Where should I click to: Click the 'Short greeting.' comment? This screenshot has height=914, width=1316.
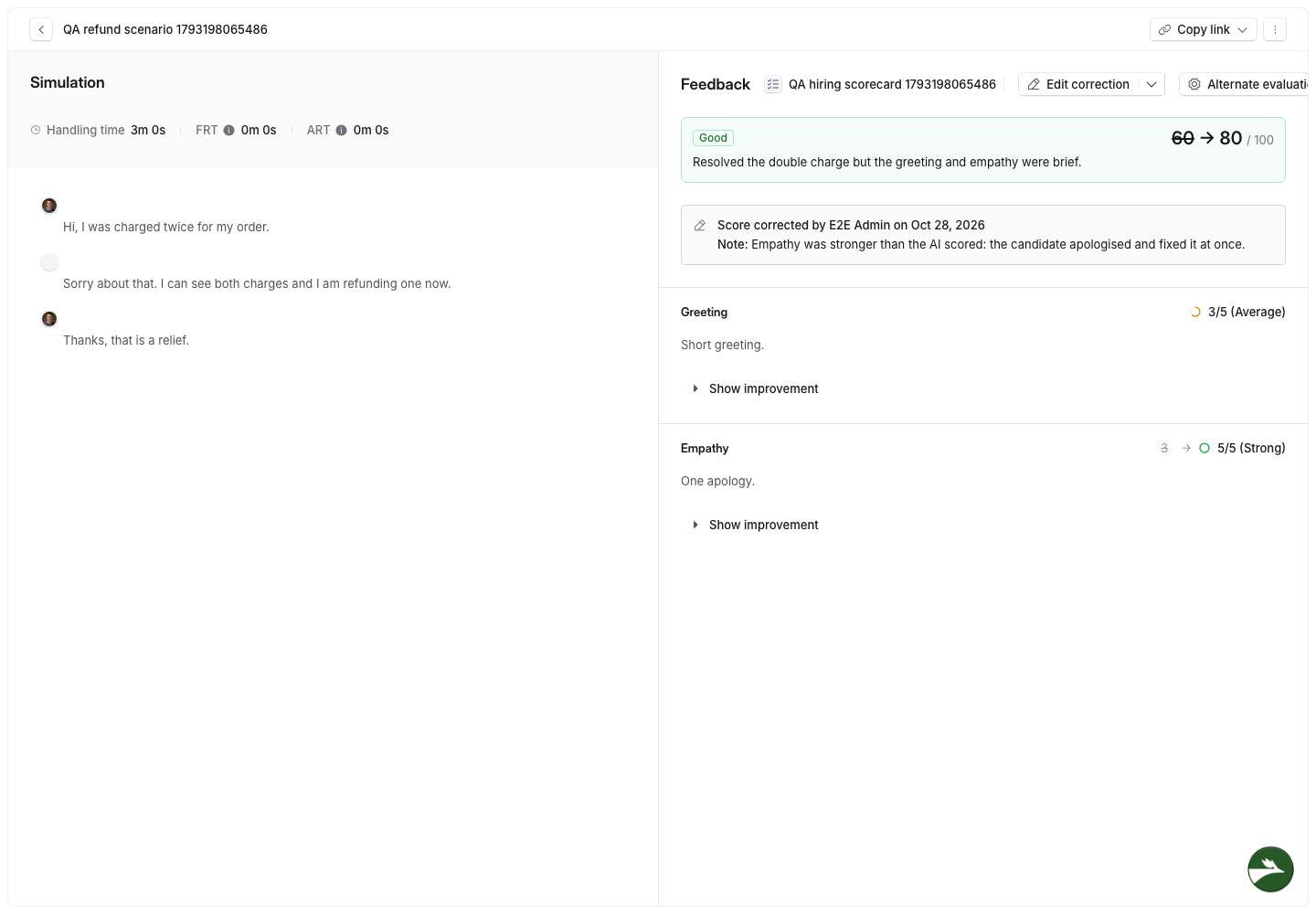tap(722, 345)
